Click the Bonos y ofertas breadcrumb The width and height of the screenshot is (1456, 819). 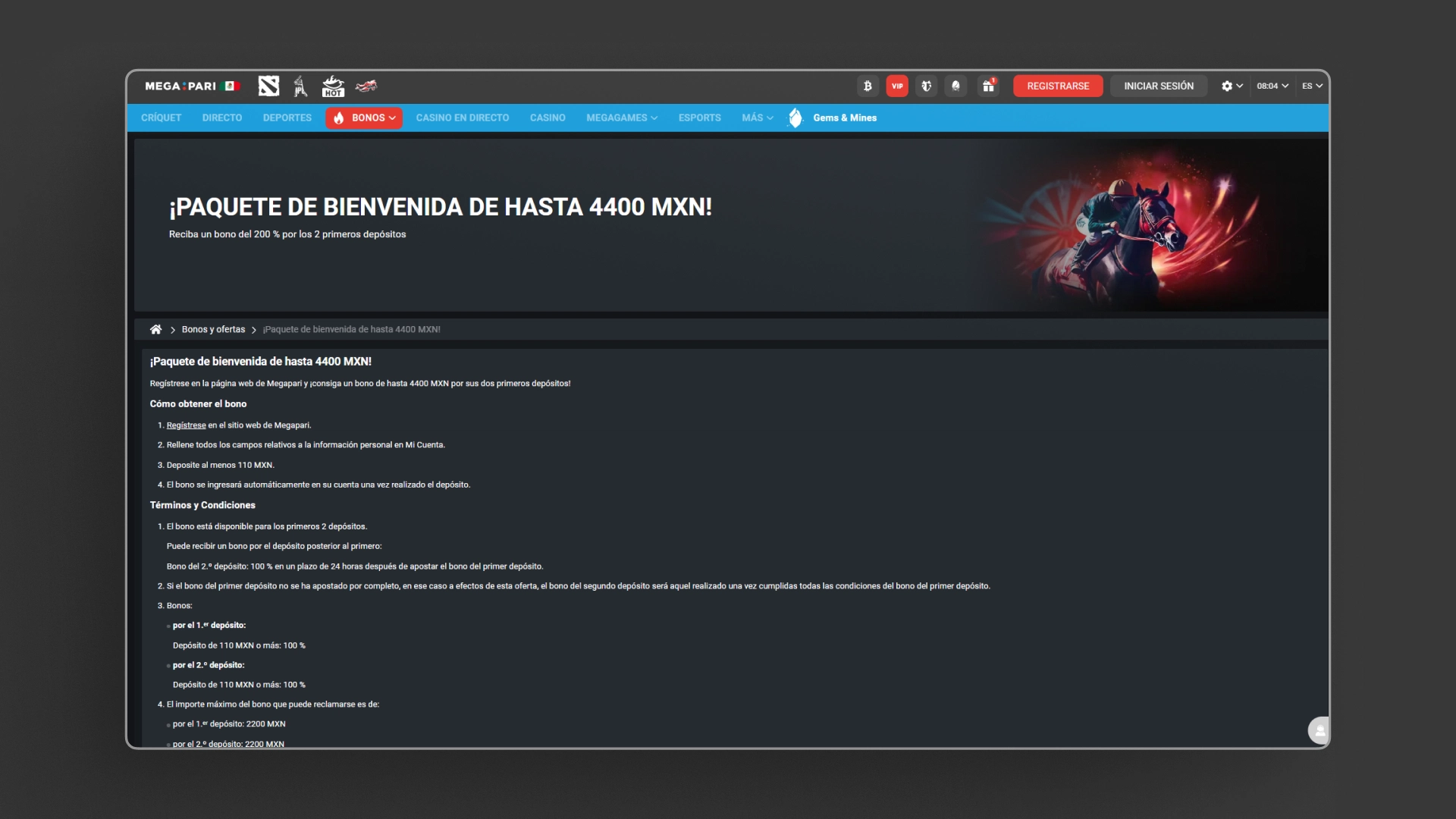tap(213, 329)
